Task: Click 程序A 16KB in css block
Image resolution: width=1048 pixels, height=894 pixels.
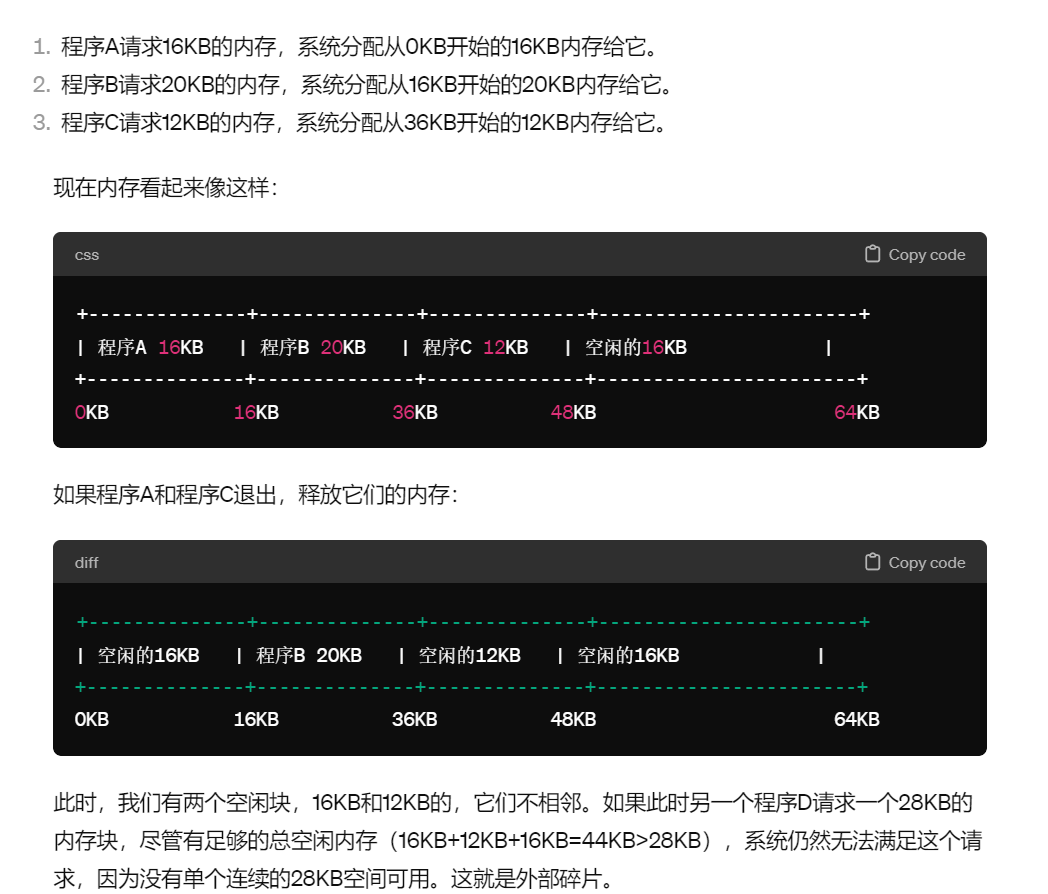Action: click(150, 347)
